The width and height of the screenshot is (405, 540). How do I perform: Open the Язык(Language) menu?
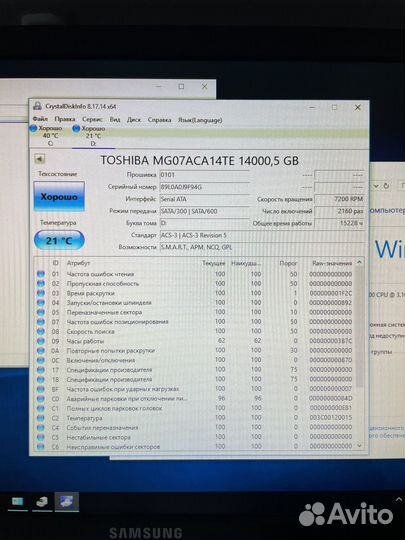[200, 120]
